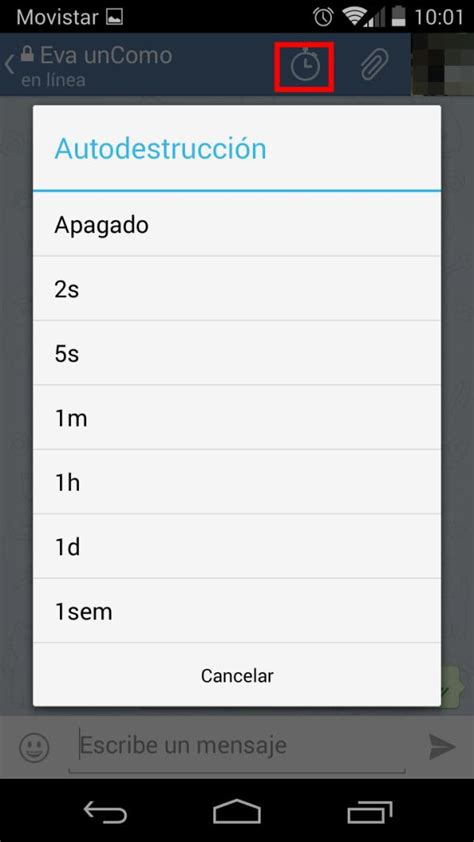Image resolution: width=474 pixels, height=842 pixels.
Task: Tap the alarm clock status bar icon
Action: click(323, 17)
